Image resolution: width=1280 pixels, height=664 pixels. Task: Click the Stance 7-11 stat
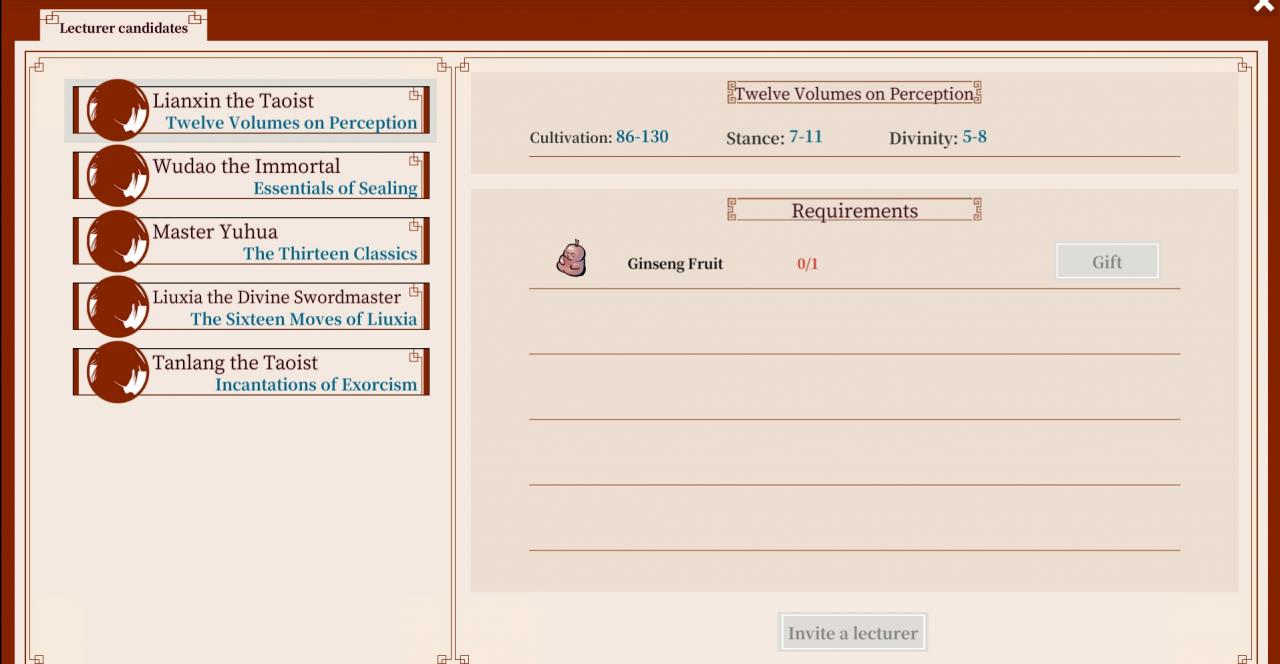(774, 137)
